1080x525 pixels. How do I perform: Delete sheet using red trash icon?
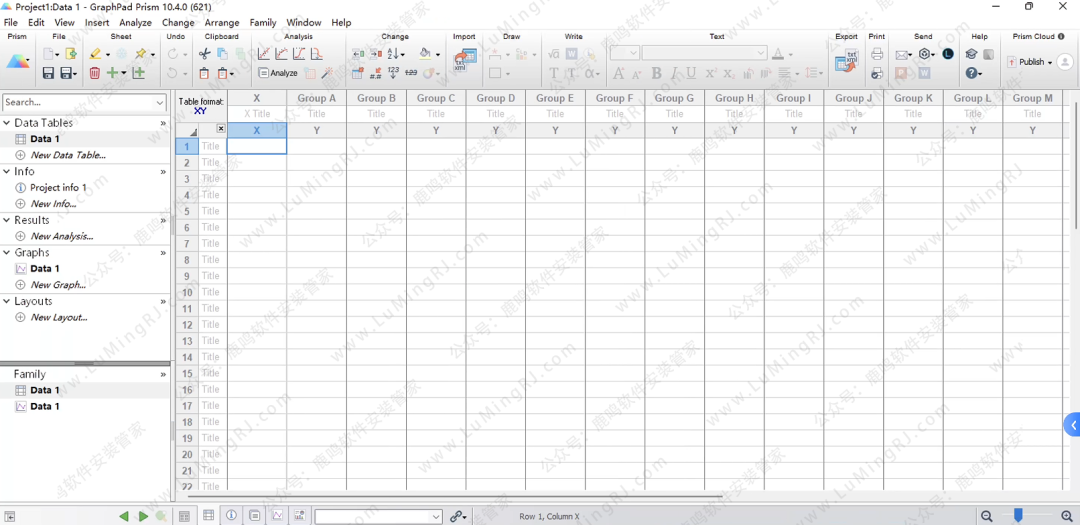94,73
